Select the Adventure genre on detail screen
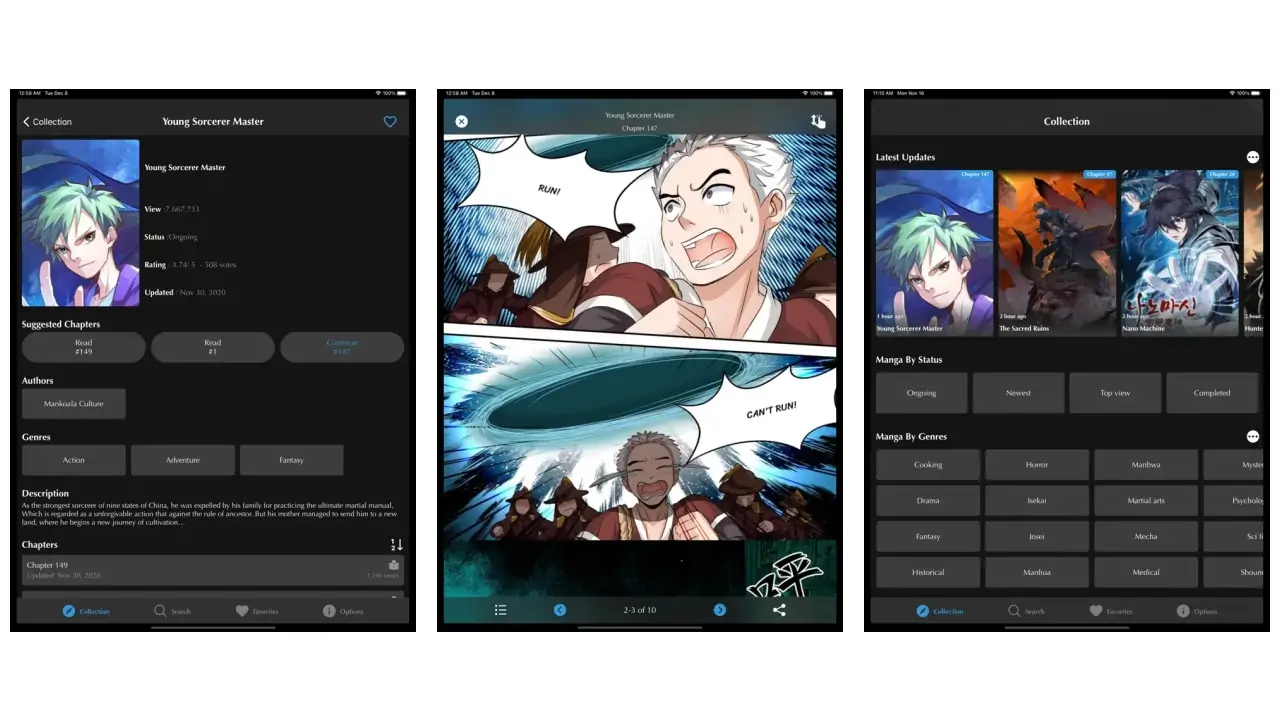Viewport: 1280px width, 720px height. pyautogui.click(x=183, y=460)
